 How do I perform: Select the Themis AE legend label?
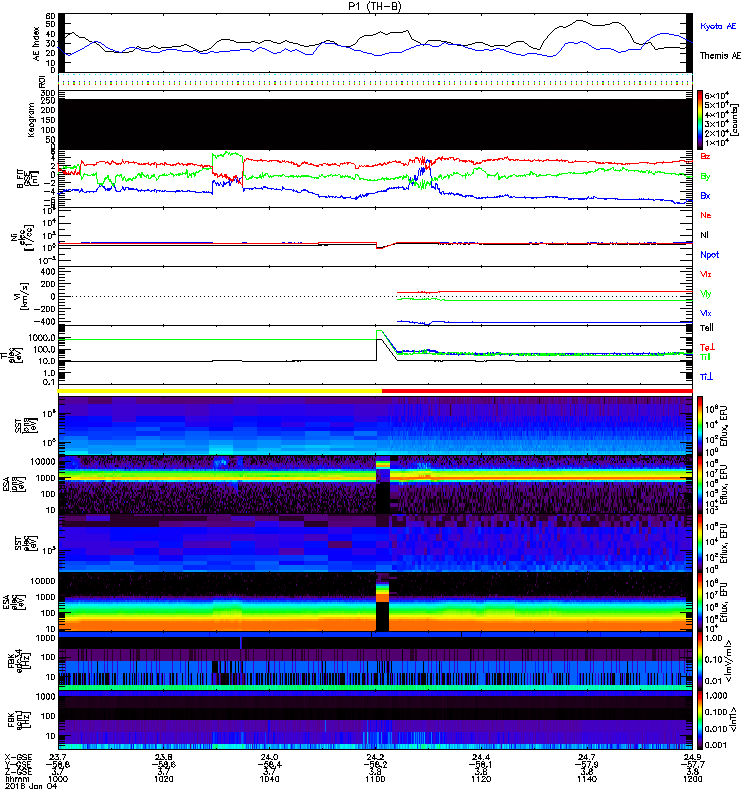tap(720, 56)
